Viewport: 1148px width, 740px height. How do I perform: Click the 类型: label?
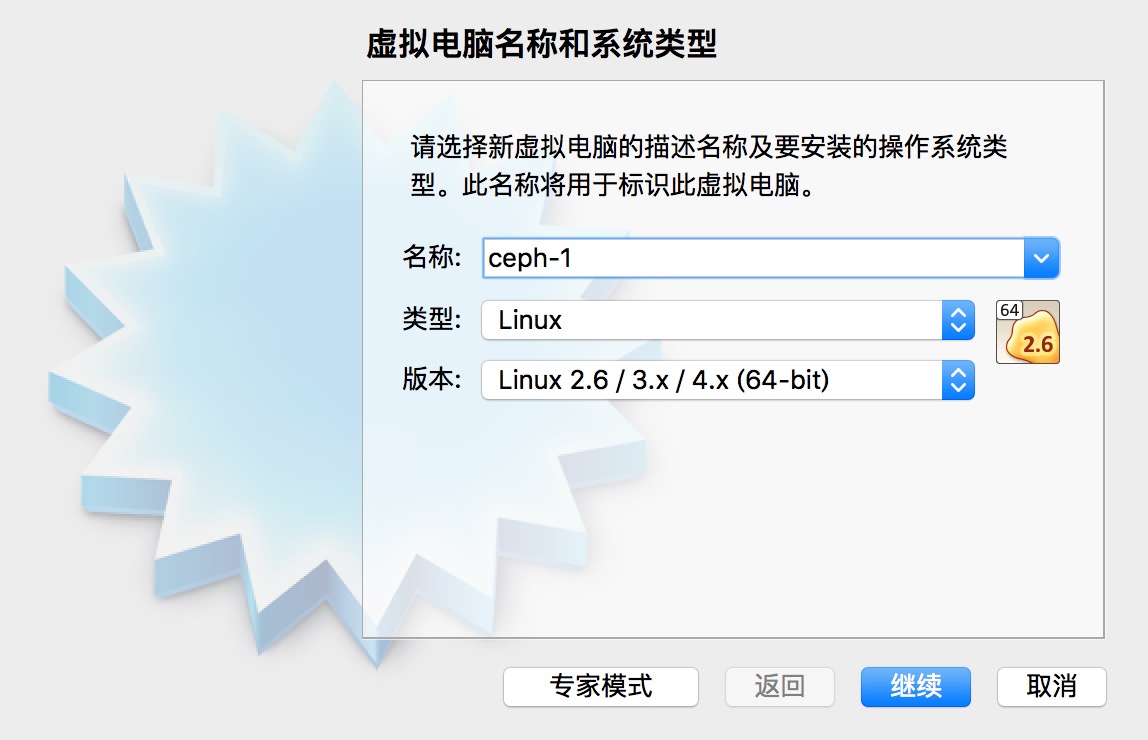click(x=432, y=319)
